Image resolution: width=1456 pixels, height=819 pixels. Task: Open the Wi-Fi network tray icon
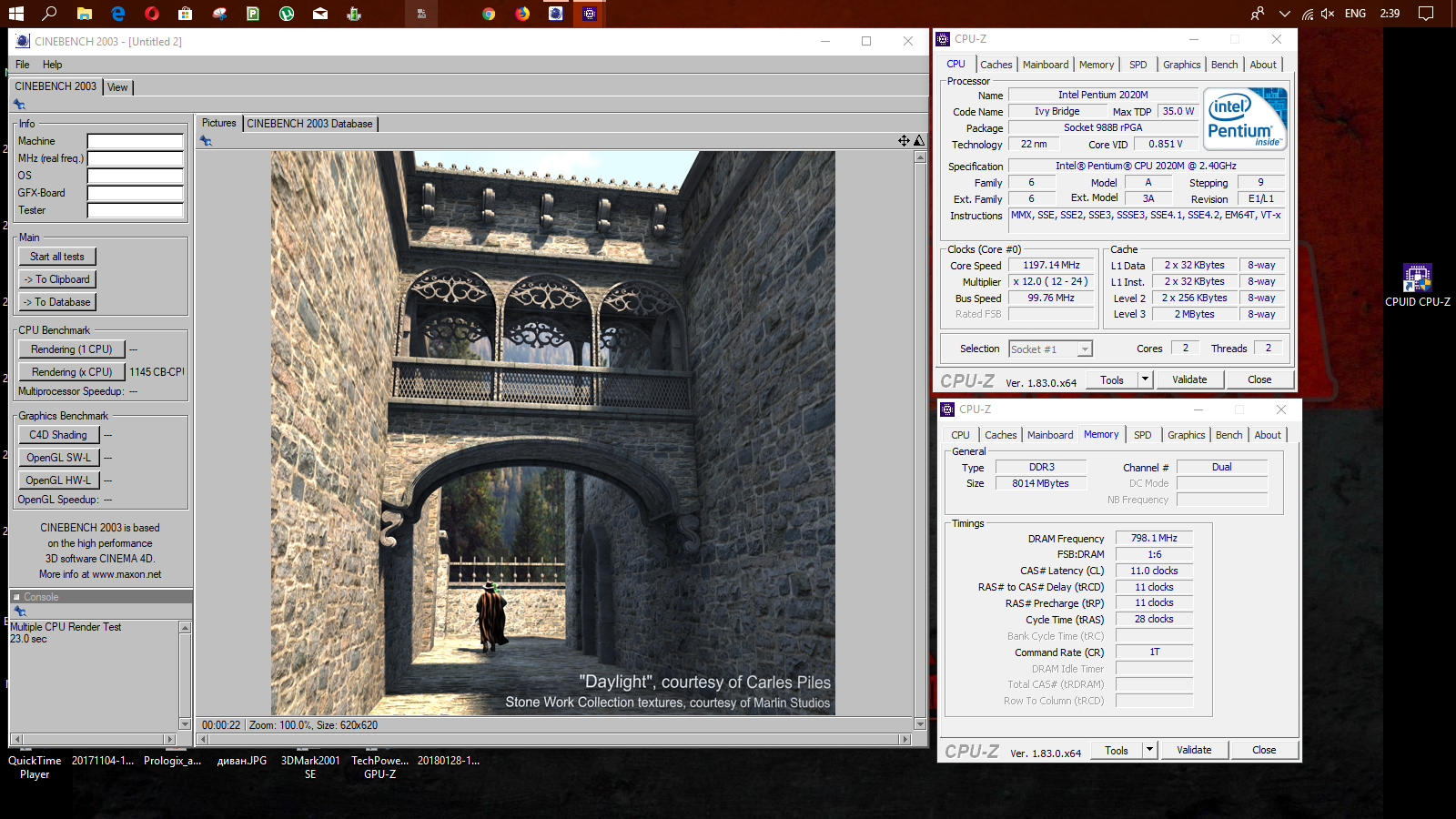1307,14
